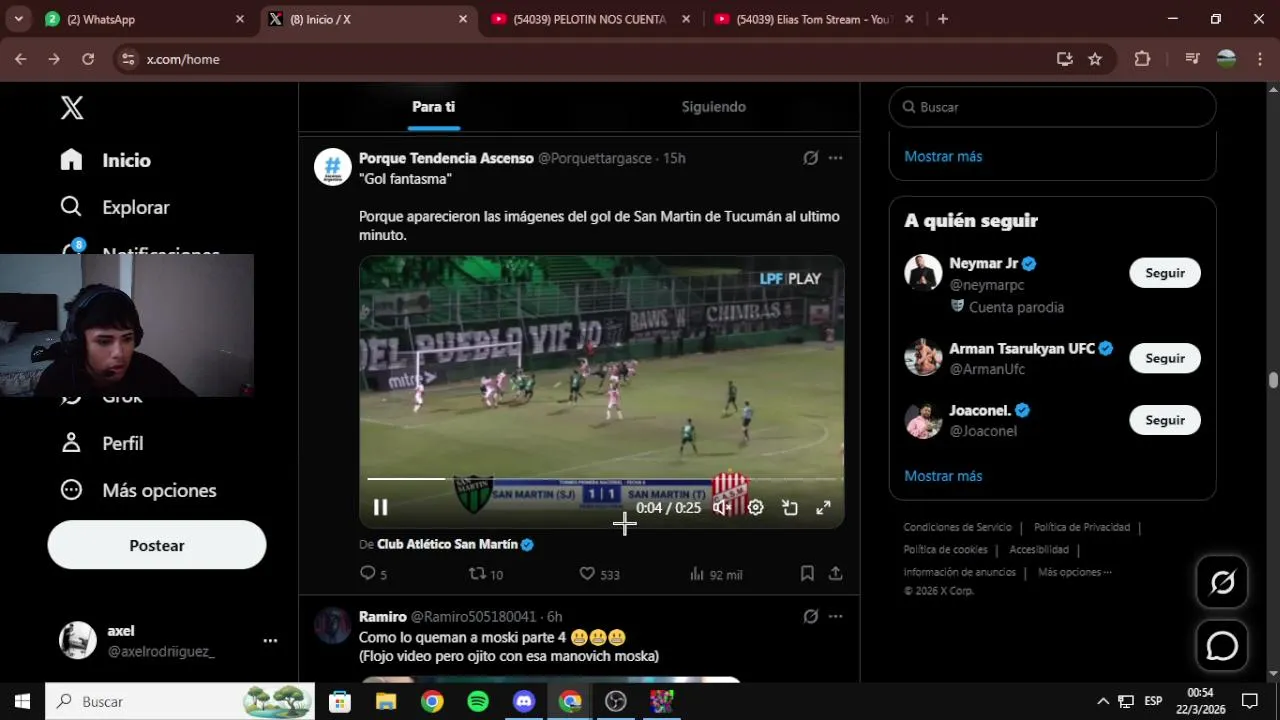Open Discord from the taskbar
The image size is (1280, 720).
pyautogui.click(x=524, y=701)
